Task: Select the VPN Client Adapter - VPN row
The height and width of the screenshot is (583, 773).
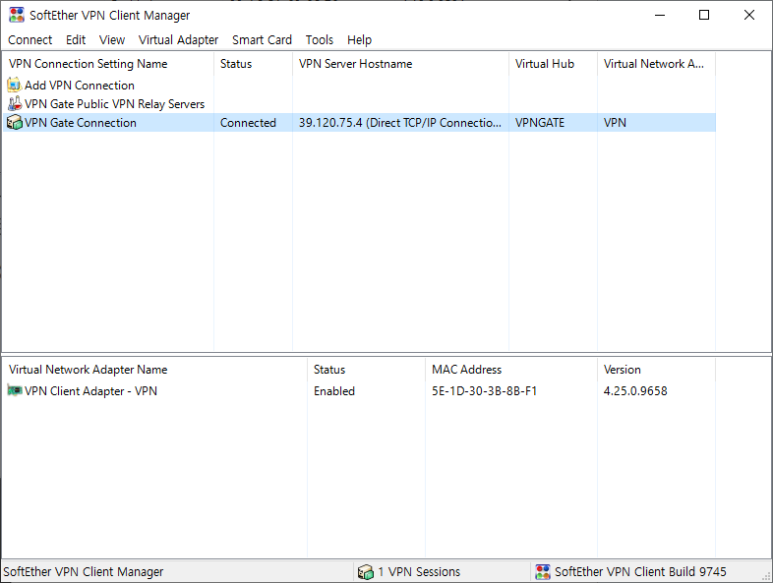Action: coord(91,391)
